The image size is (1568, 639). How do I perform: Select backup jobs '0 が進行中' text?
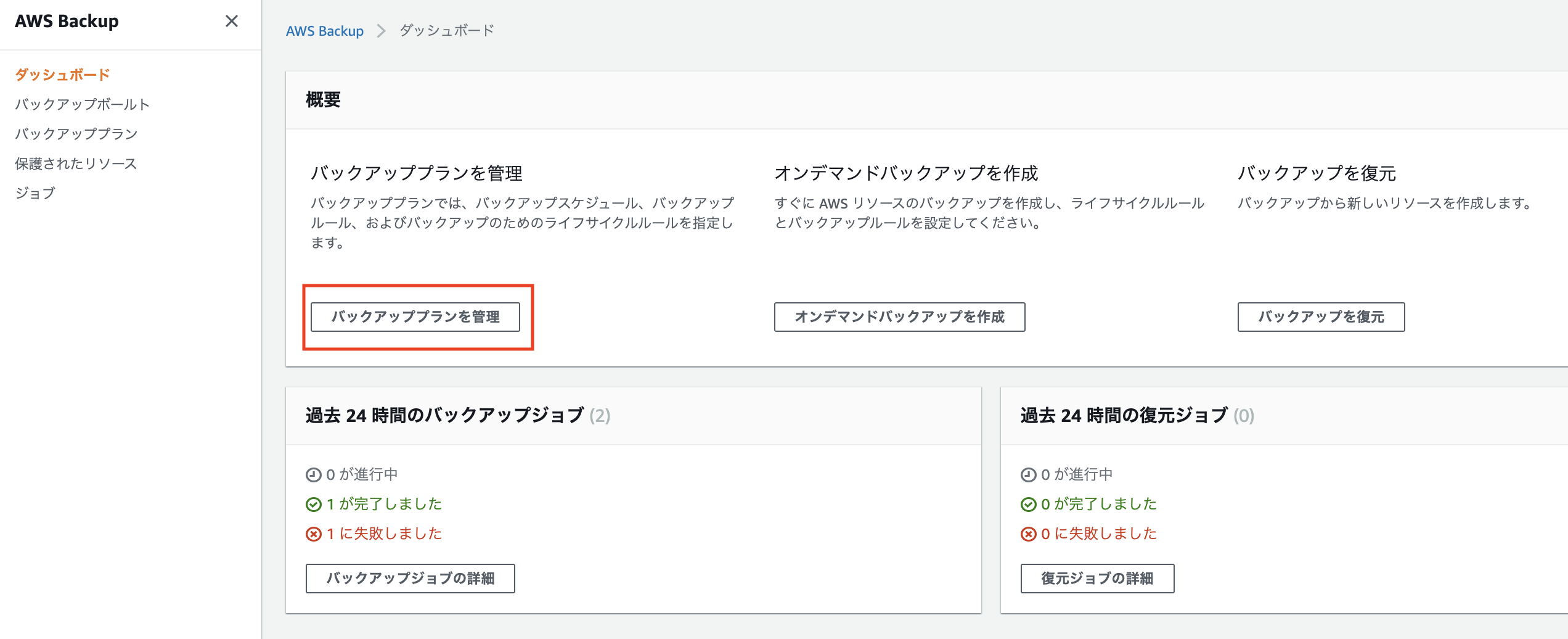pyautogui.click(x=362, y=474)
